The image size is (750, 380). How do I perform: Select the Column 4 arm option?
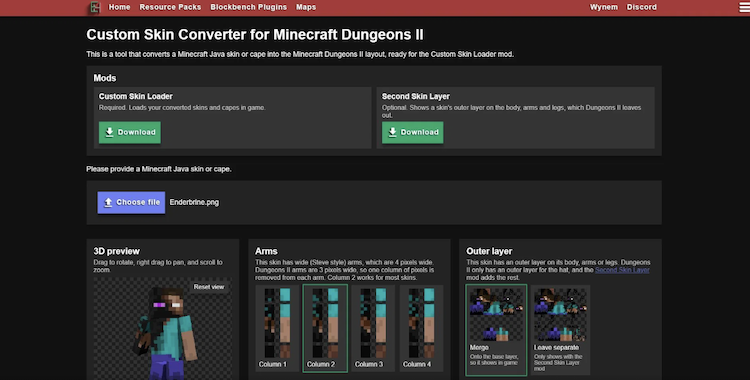point(421,328)
